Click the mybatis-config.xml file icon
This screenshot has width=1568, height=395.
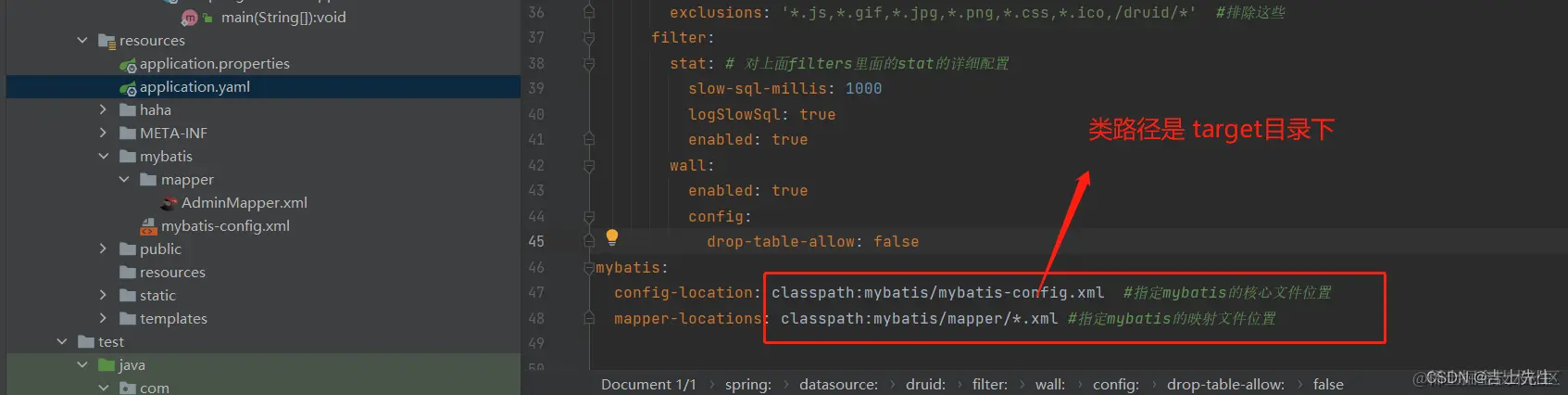coord(148,226)
